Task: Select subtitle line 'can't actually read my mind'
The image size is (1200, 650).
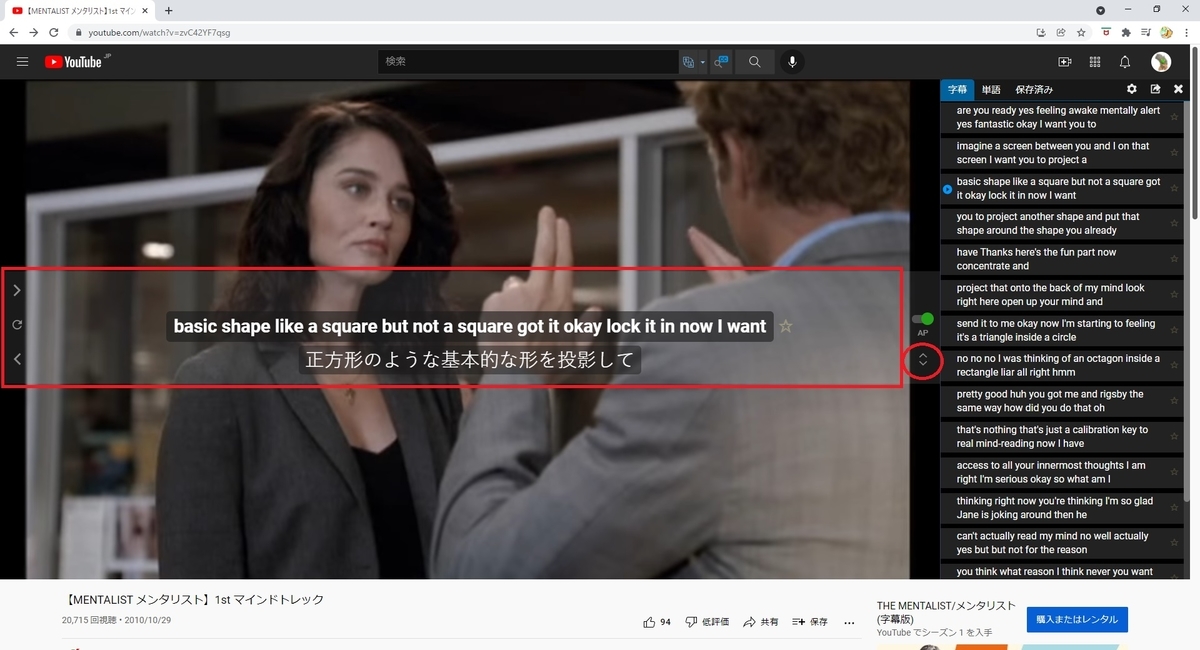Action: pyautogui.click(x=1061, y=543)
